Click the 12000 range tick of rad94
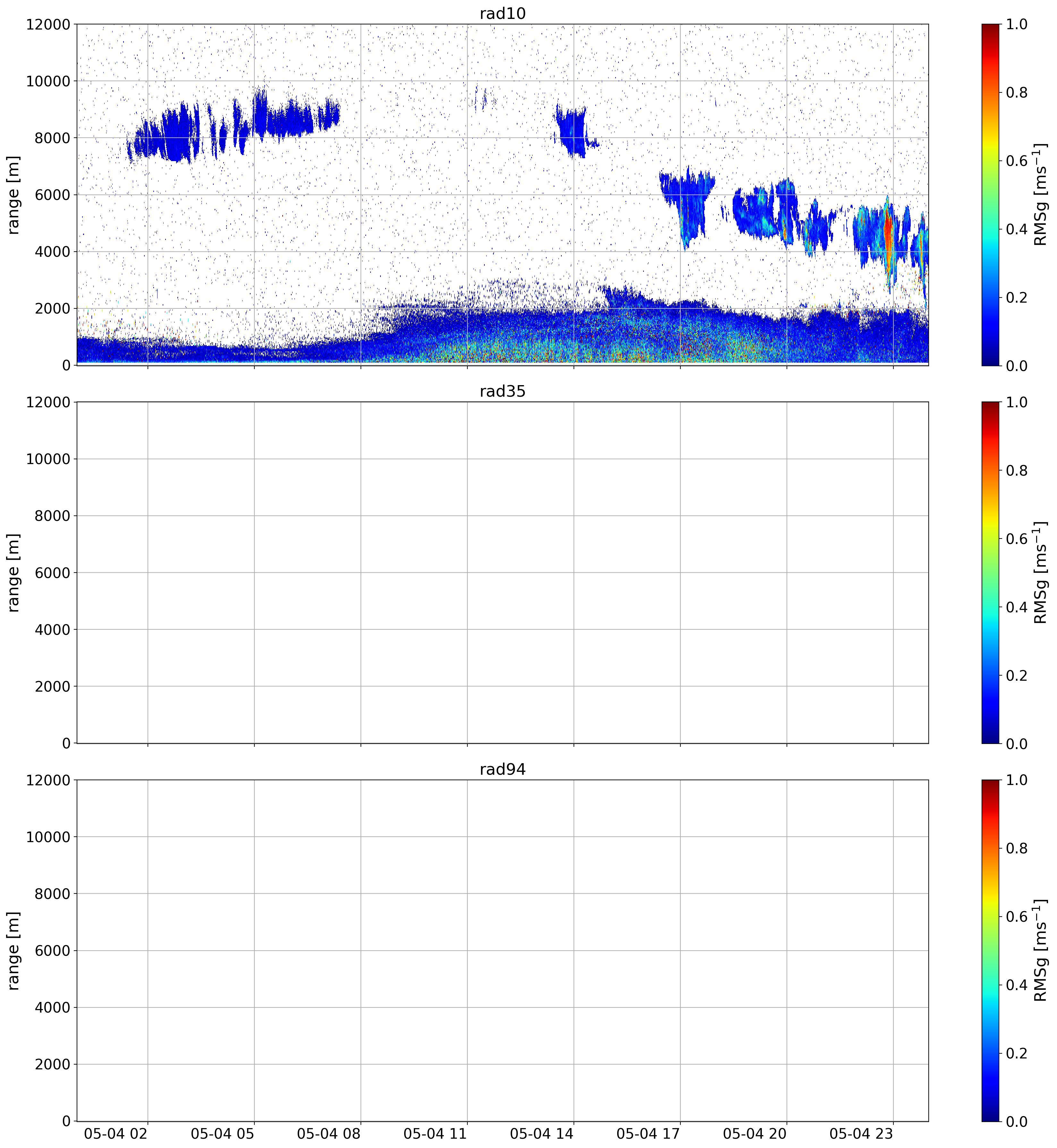The height and width of the screenshot is (1148, 1057). point(48,780)
